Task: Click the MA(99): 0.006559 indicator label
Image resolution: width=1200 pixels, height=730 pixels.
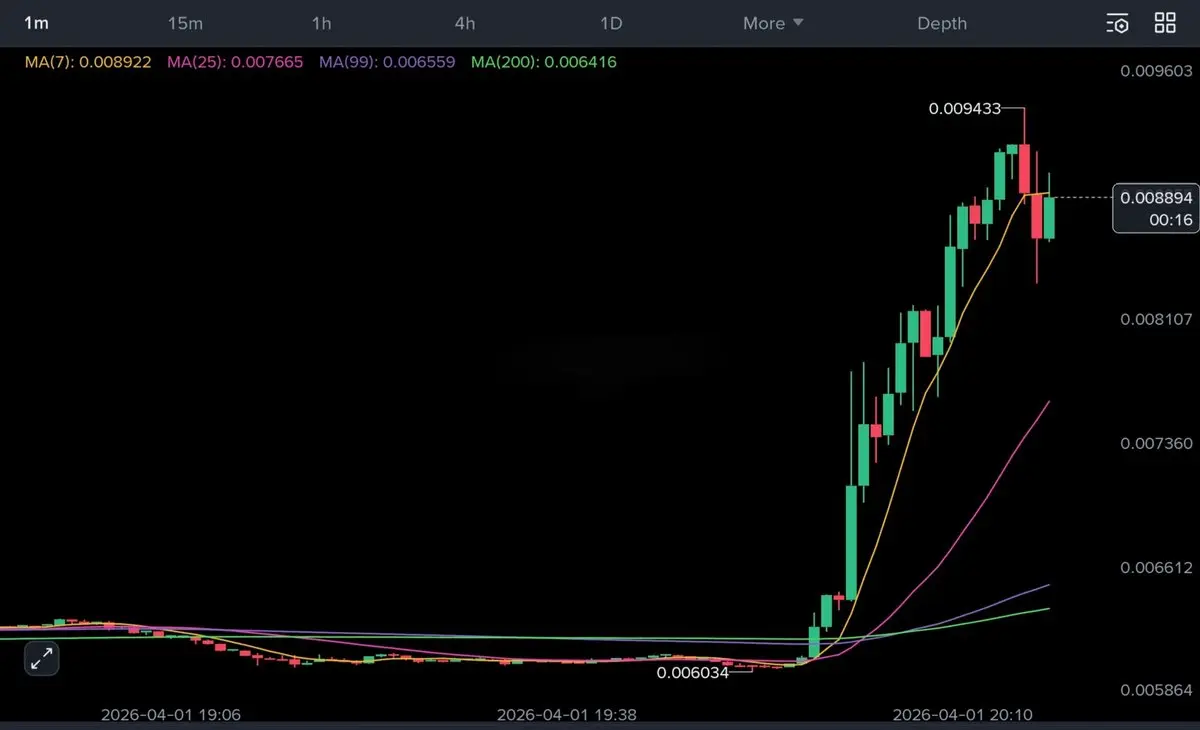Action: (x=388, y=62)
